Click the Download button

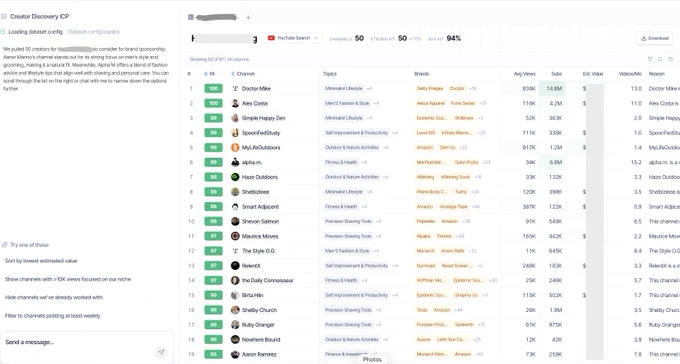[x=655, y=38]
